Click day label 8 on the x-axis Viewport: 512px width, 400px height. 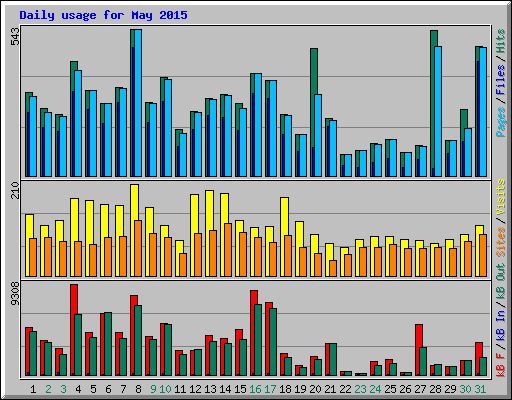pyautogui.click(x=138, y=389)
